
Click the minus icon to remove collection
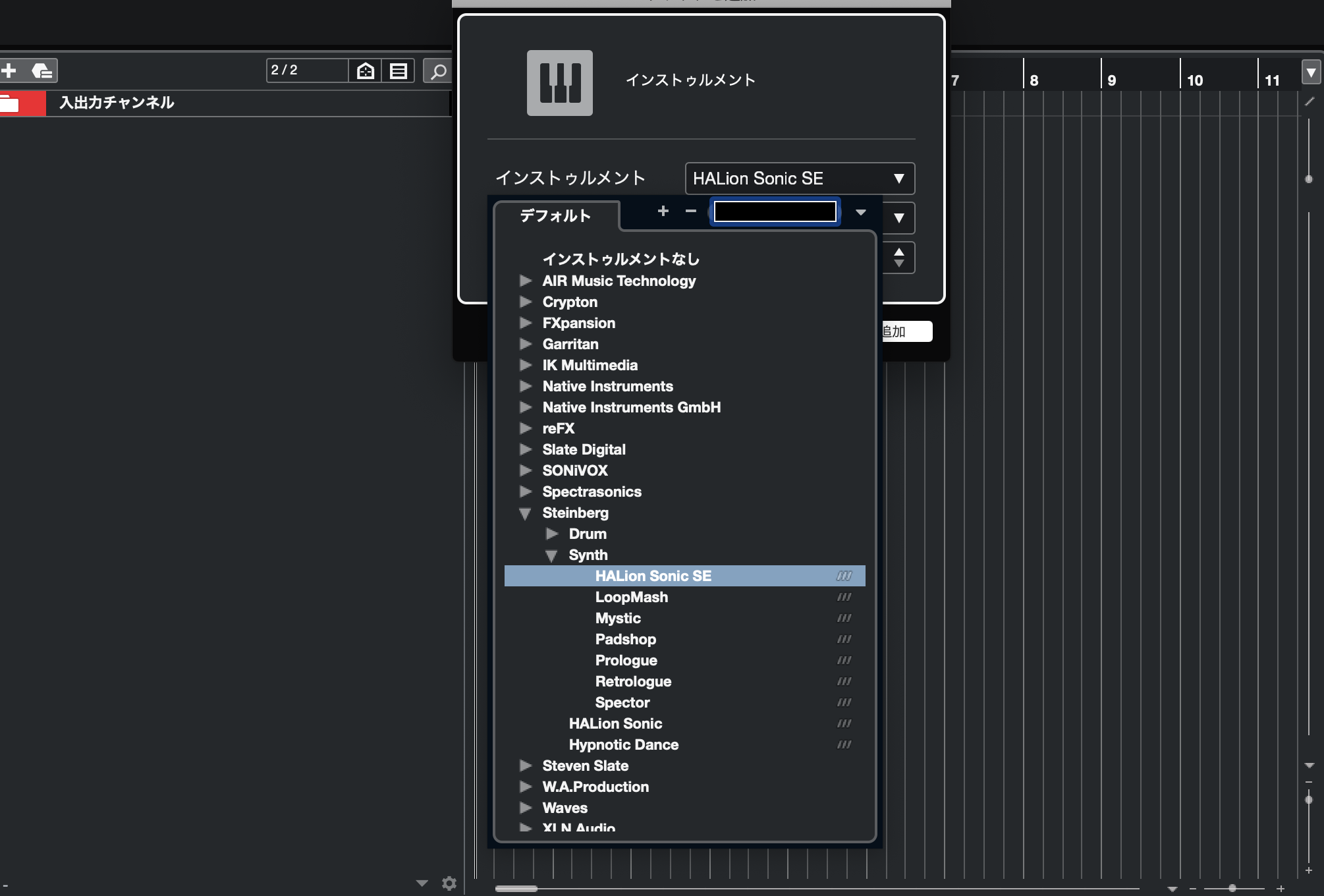coord(690,211)
